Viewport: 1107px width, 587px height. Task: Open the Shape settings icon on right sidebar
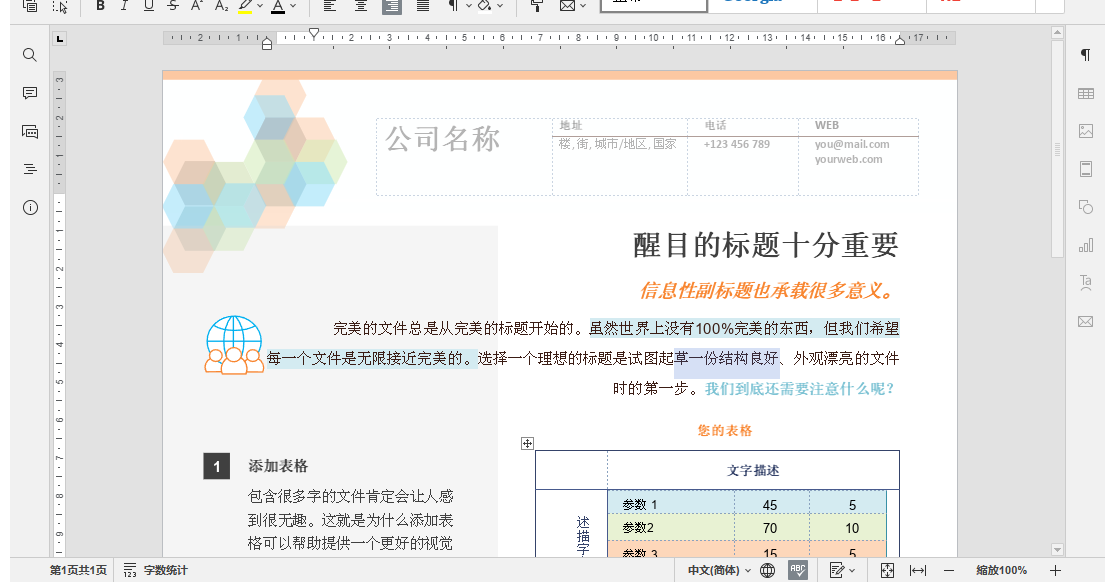pos(1085,206)
